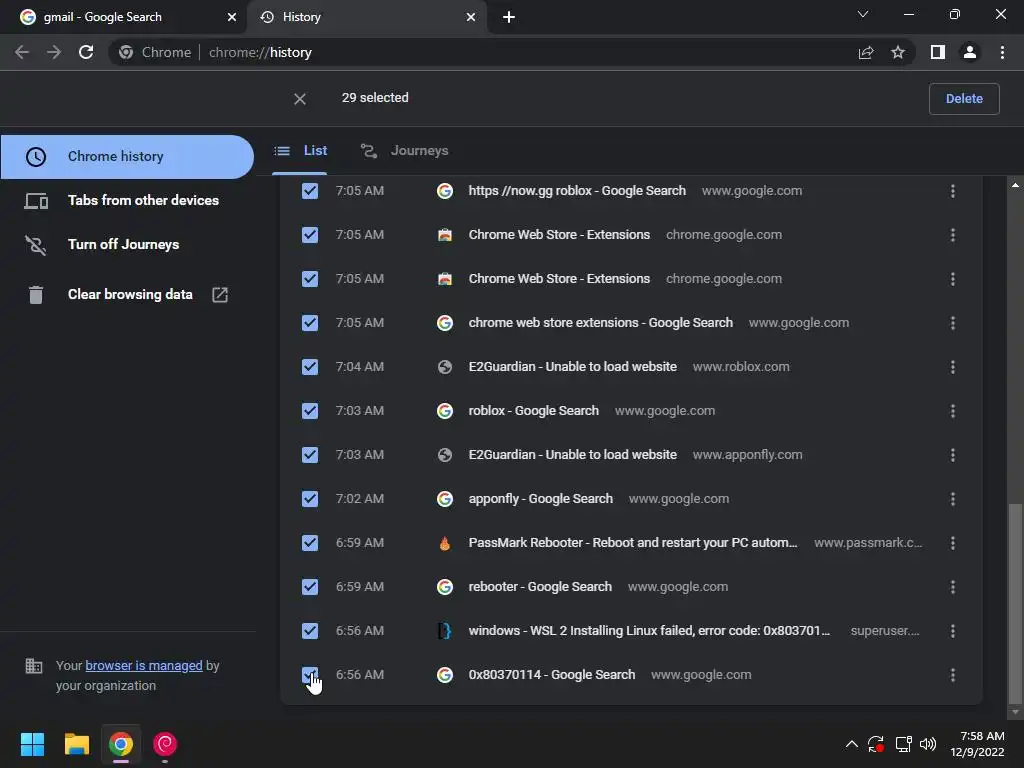Open File Explorer from the taskbar
1024x768 pixels.
tap(76, 744)
